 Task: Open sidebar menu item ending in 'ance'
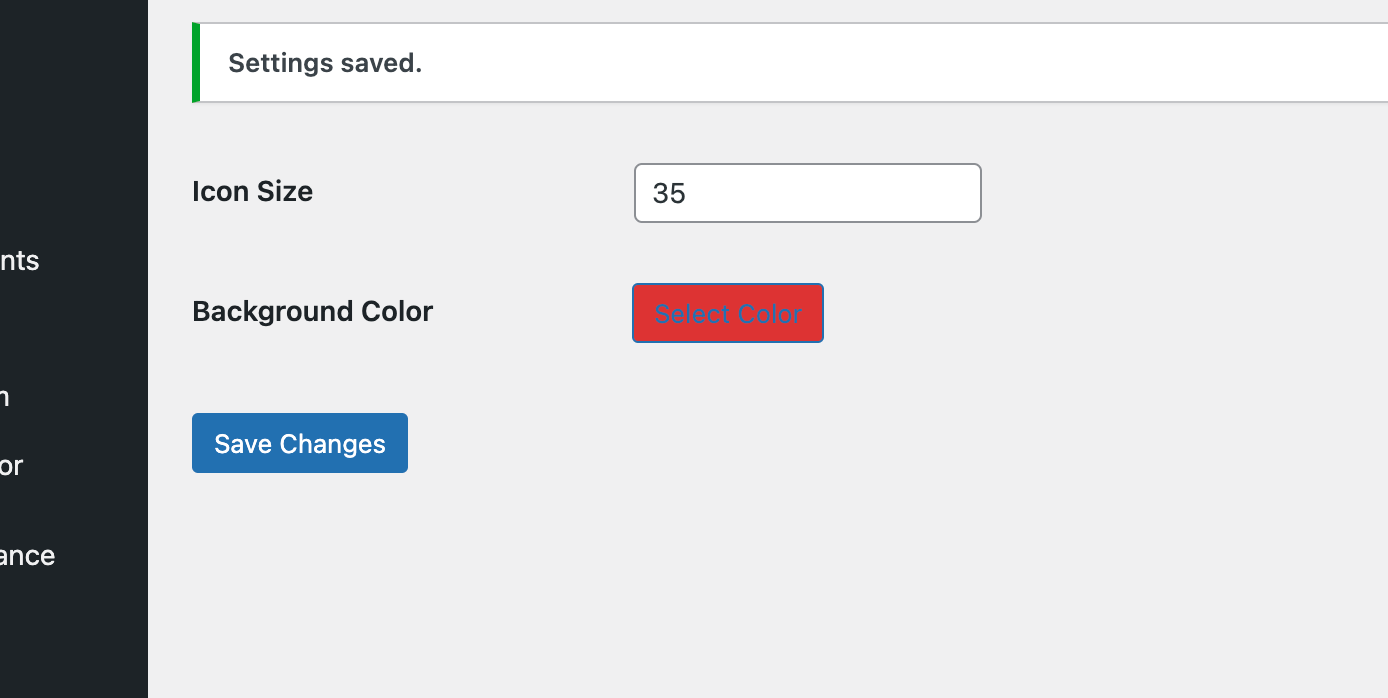point(27,556)
